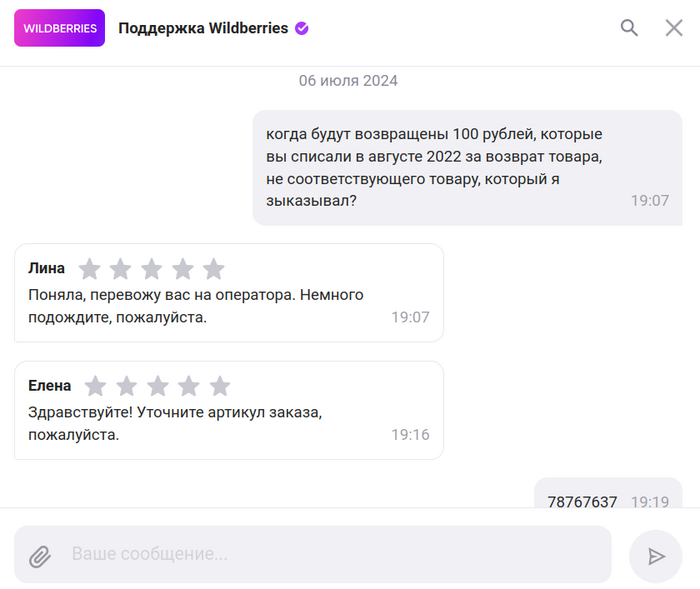Click the Wildberries logo badge
The image size is (700, 589).
pos(59,28)
